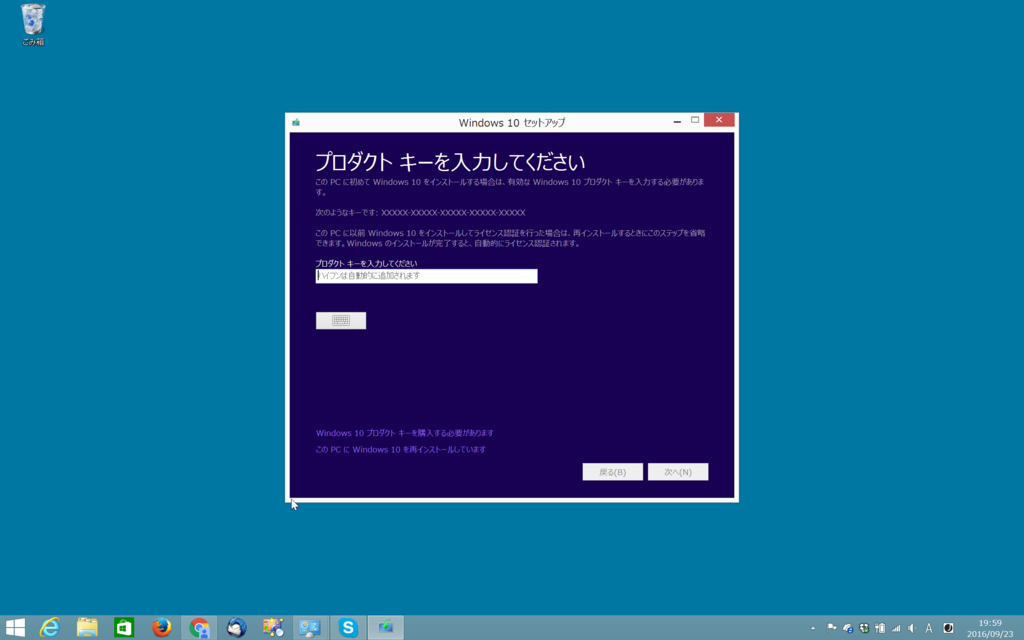Open the network signal tray icon
The height and width of the screenshot is (640, 1024).
pyautogui.click(x=896, y=628)
